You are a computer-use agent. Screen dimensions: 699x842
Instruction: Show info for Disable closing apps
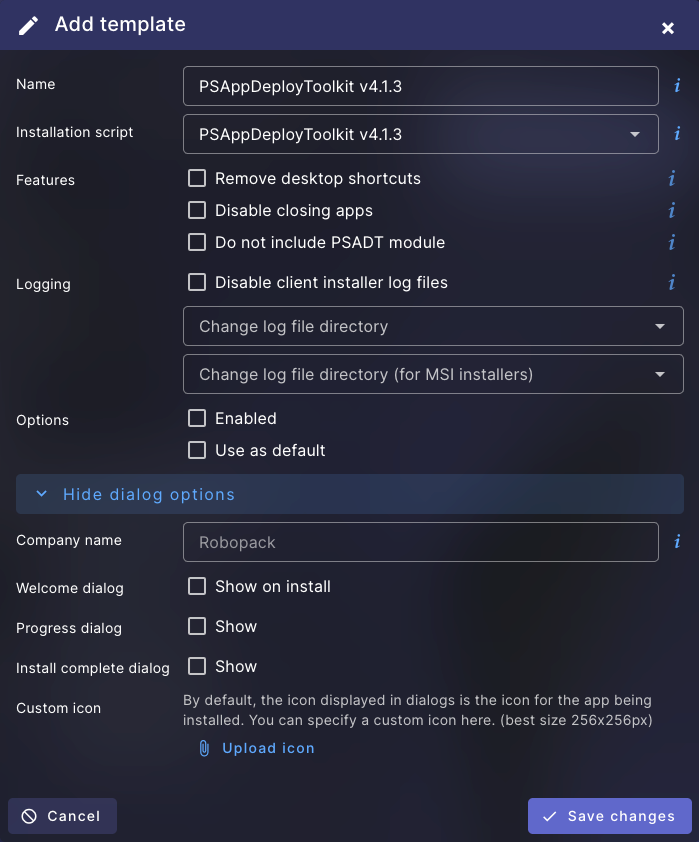point(672,210)
